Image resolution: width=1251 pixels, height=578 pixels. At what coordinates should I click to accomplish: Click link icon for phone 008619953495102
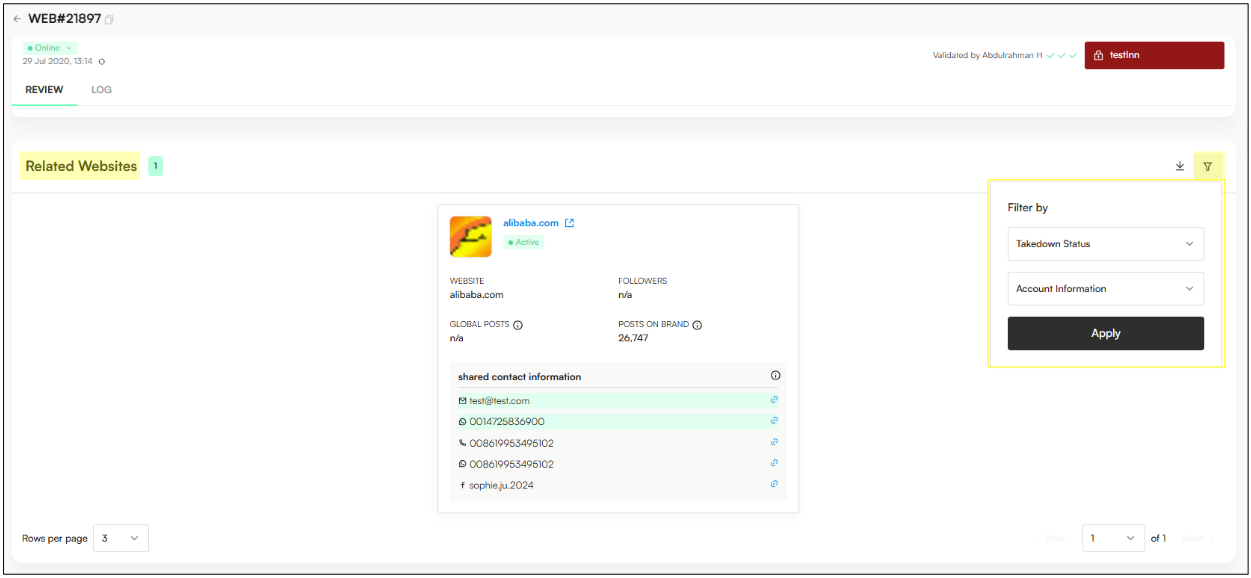774,442
